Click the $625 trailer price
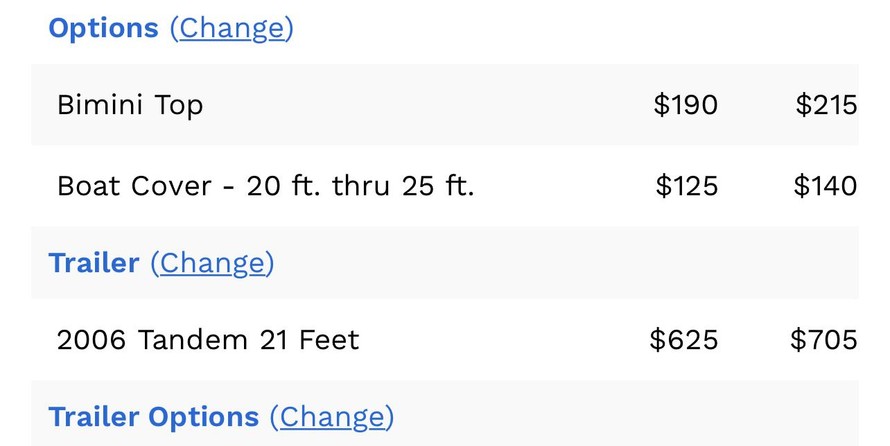This screenshot has height=446, width=890. [x=684, y=340]
